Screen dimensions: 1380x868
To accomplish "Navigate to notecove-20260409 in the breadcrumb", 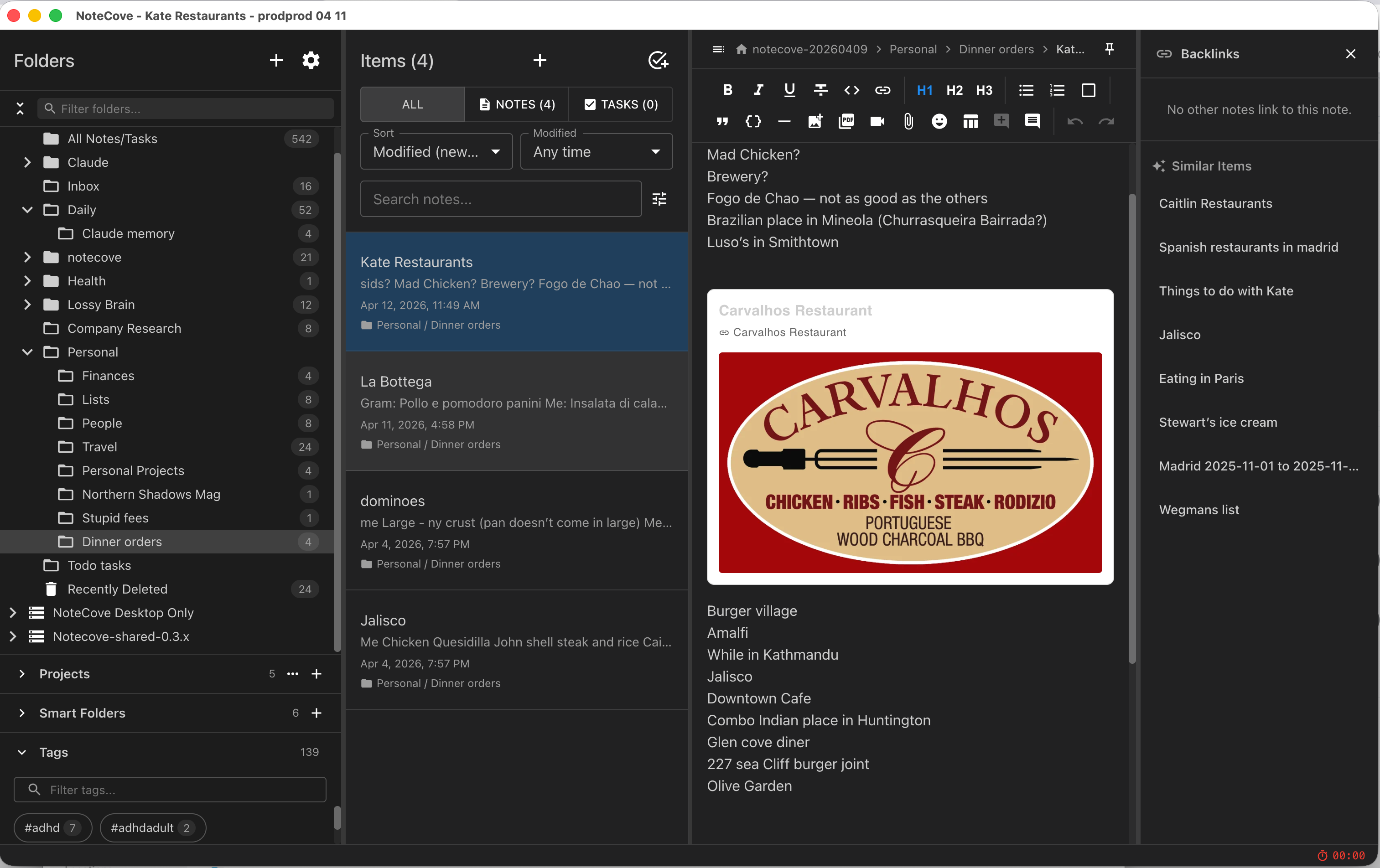I will coord(810,49).
